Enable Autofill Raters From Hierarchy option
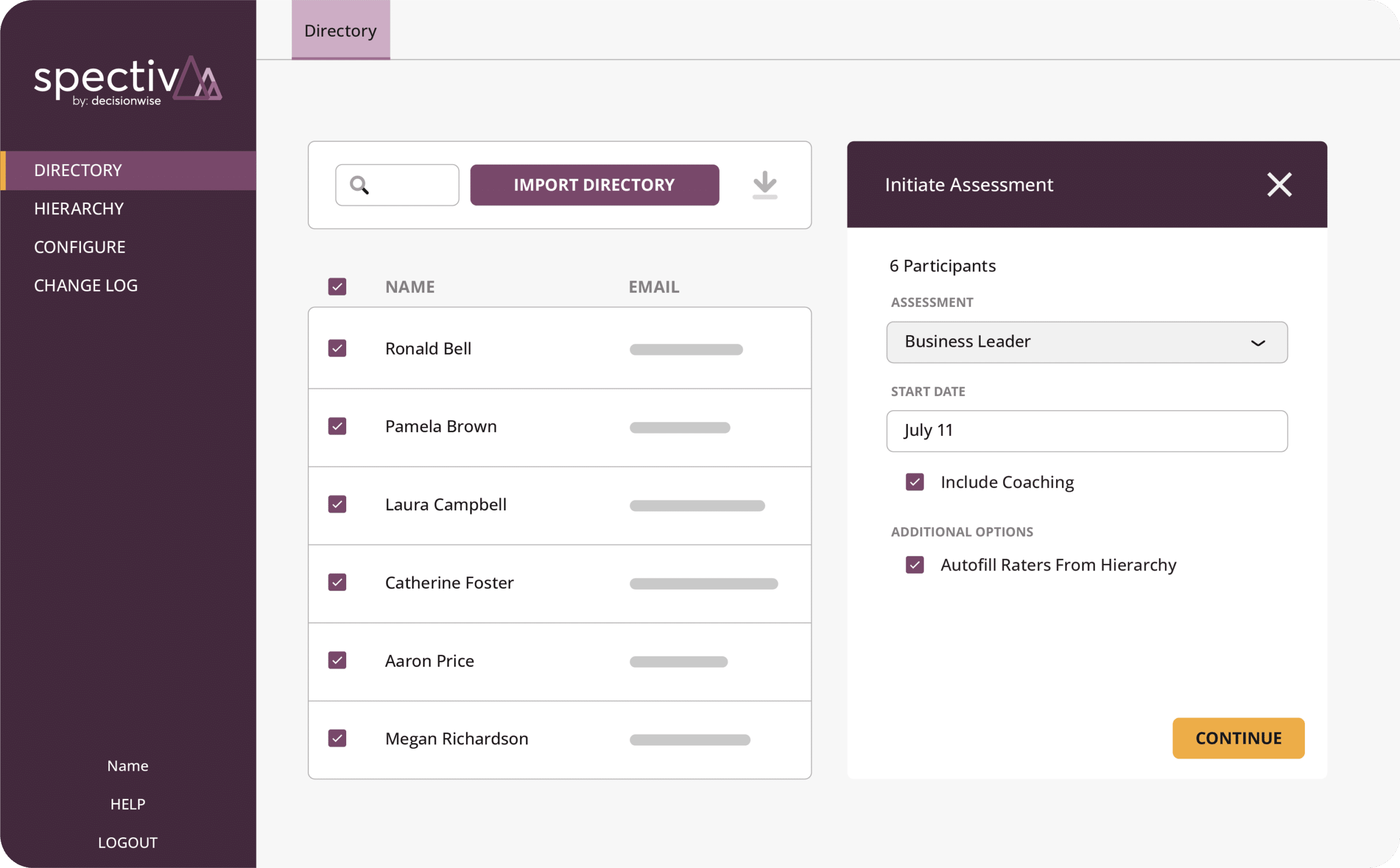Screen dimensions: 1400x868 pos(917,565)
